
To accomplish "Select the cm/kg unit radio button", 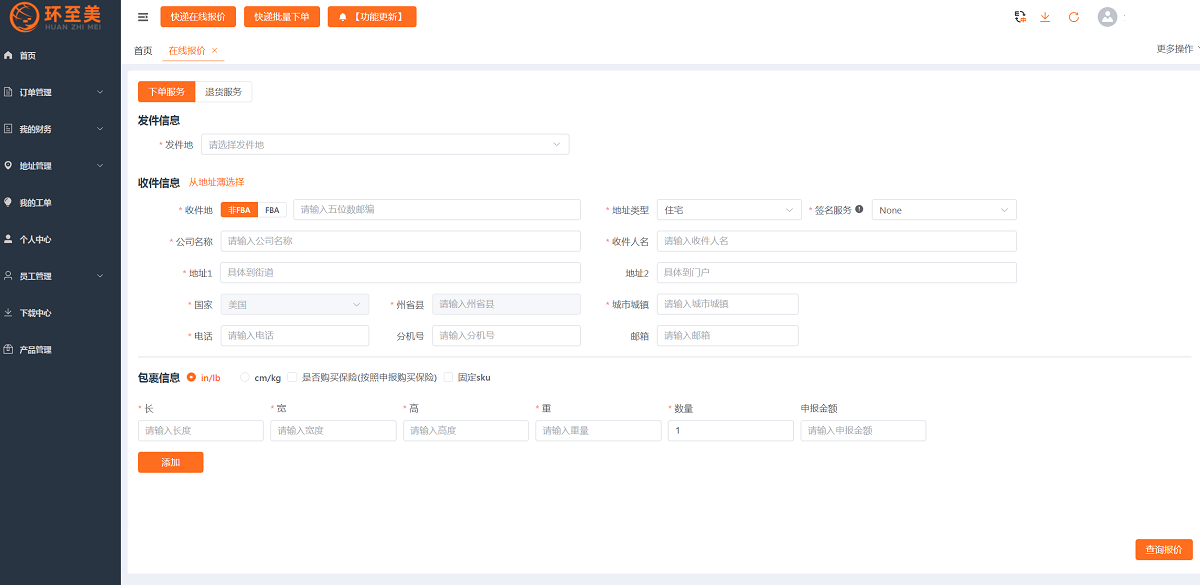I will point(245,377).
